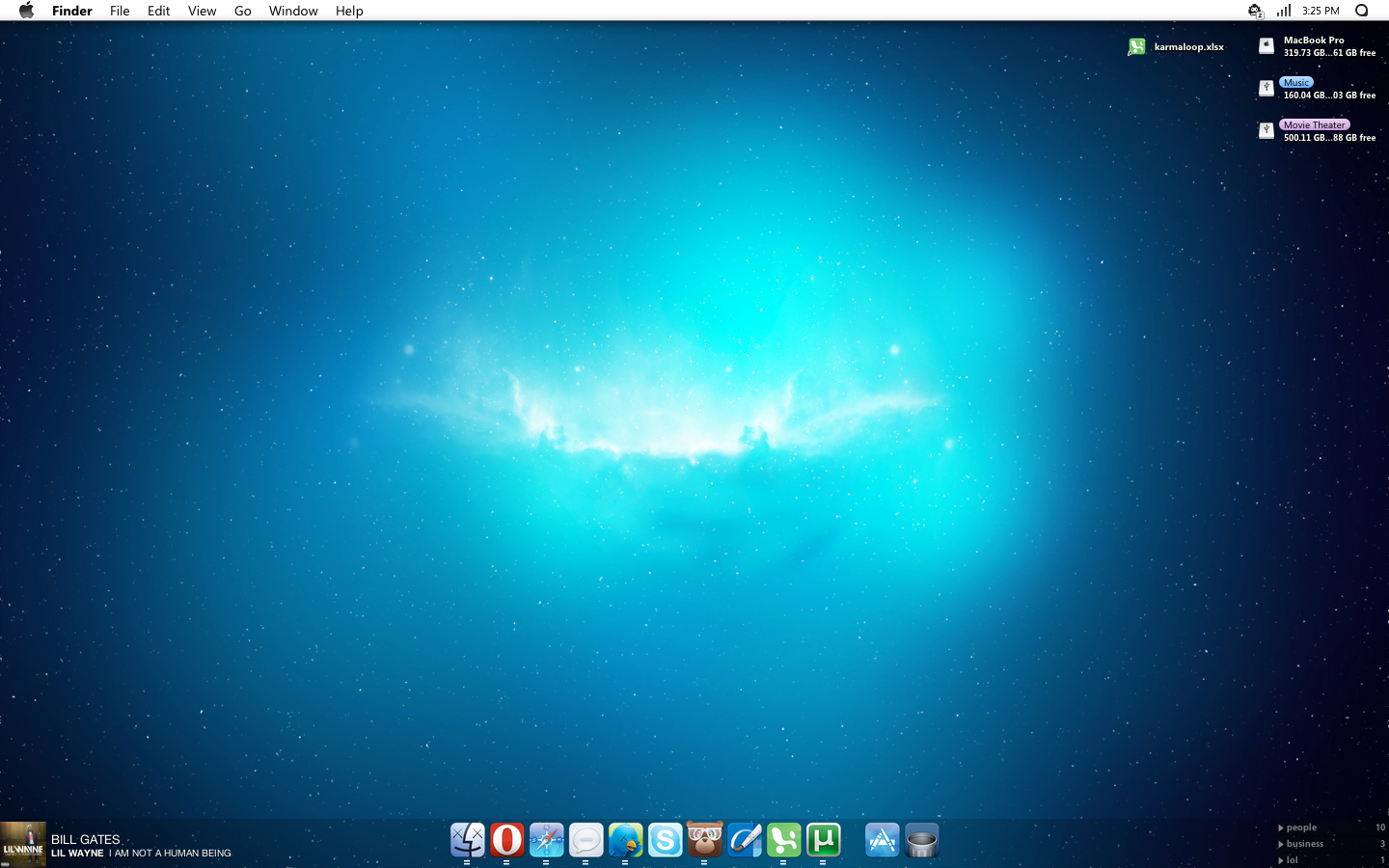The image size is (1389, 868).
Task: Expand the people group
Action: coord(1299,827)
